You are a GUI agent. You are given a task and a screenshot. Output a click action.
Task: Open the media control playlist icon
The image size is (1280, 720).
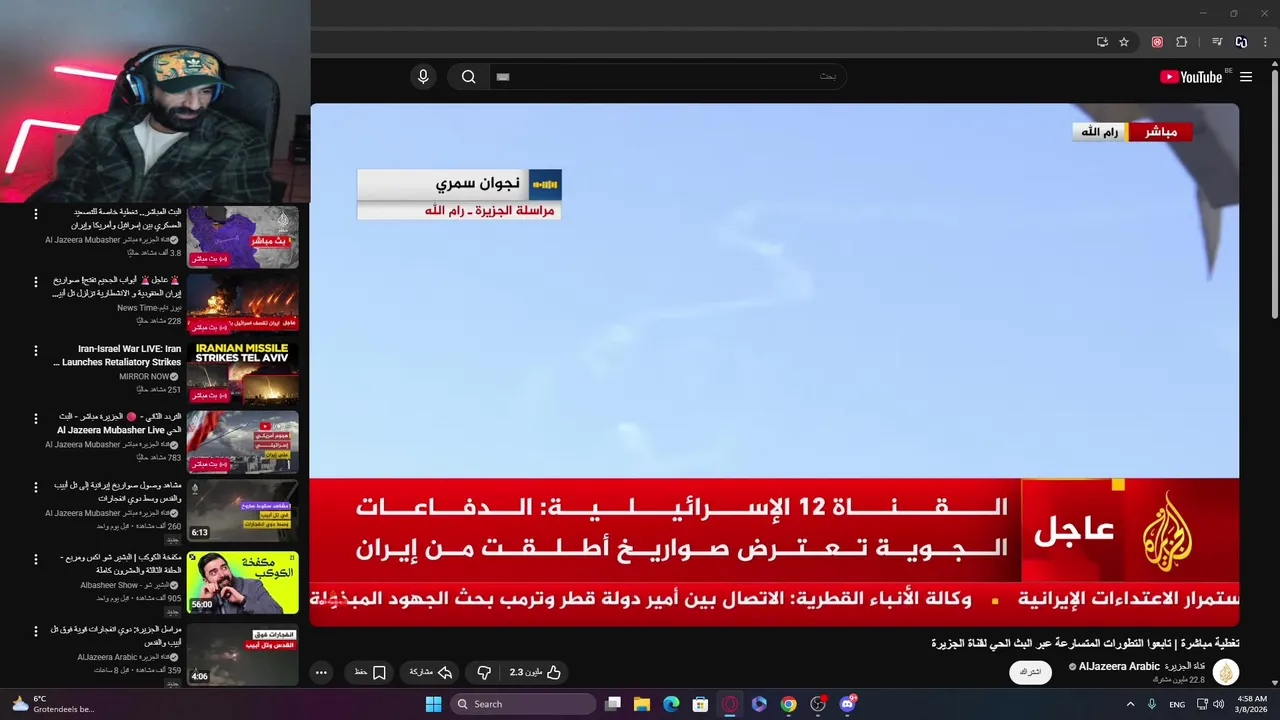click(1217, 42)
